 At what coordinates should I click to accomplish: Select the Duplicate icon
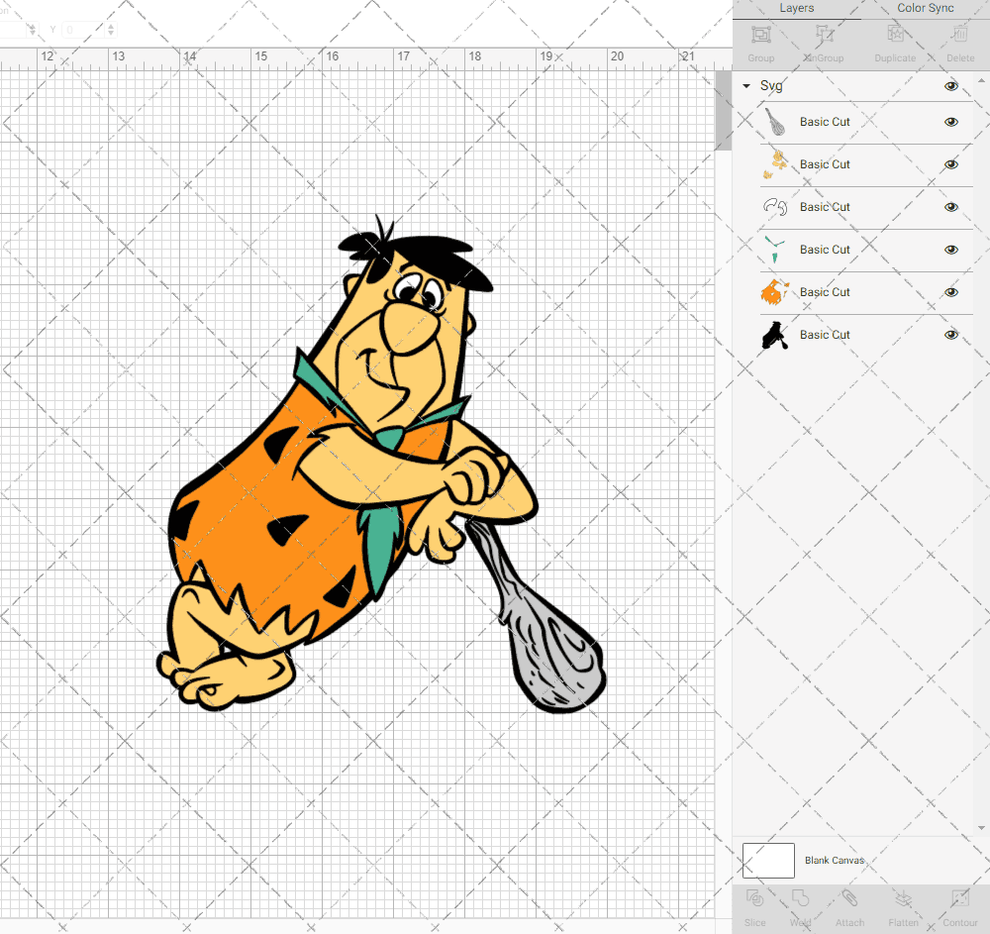click(x=895, y=35)
